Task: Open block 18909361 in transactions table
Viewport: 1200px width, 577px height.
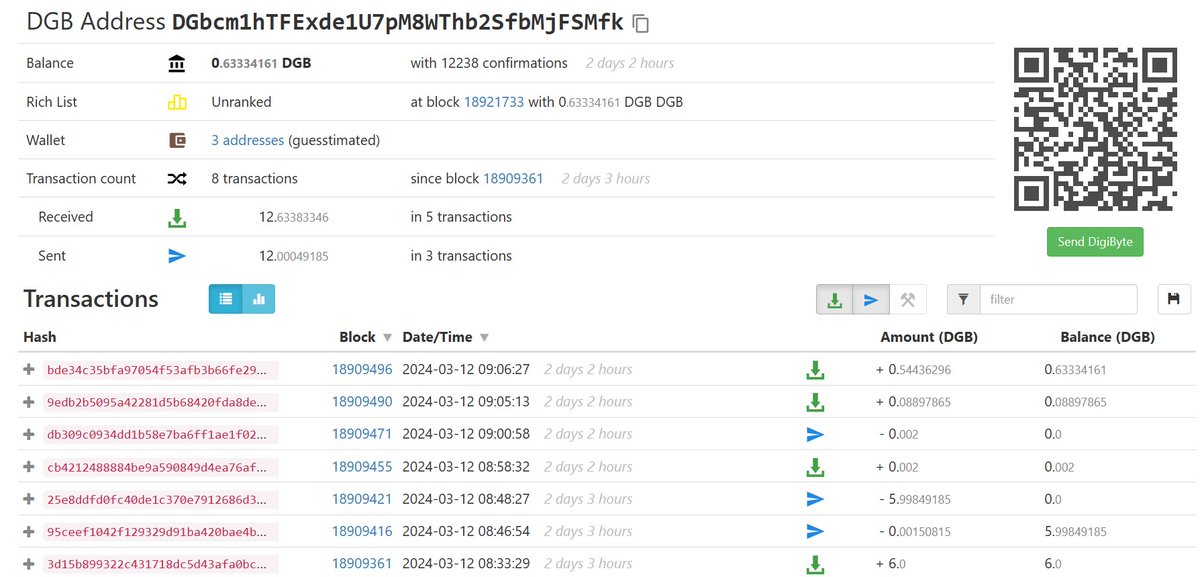Action: (362, 564)
